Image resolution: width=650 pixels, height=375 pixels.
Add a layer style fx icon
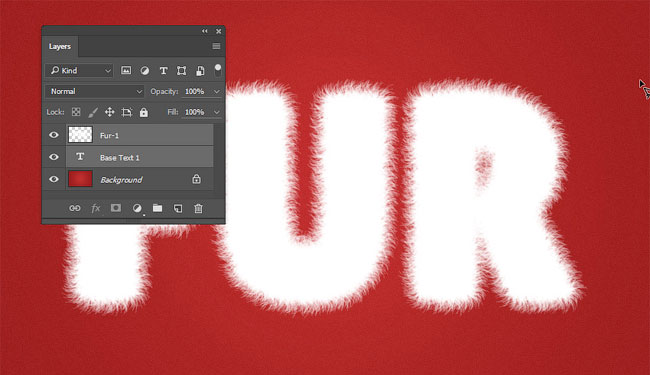click(96, 208)
